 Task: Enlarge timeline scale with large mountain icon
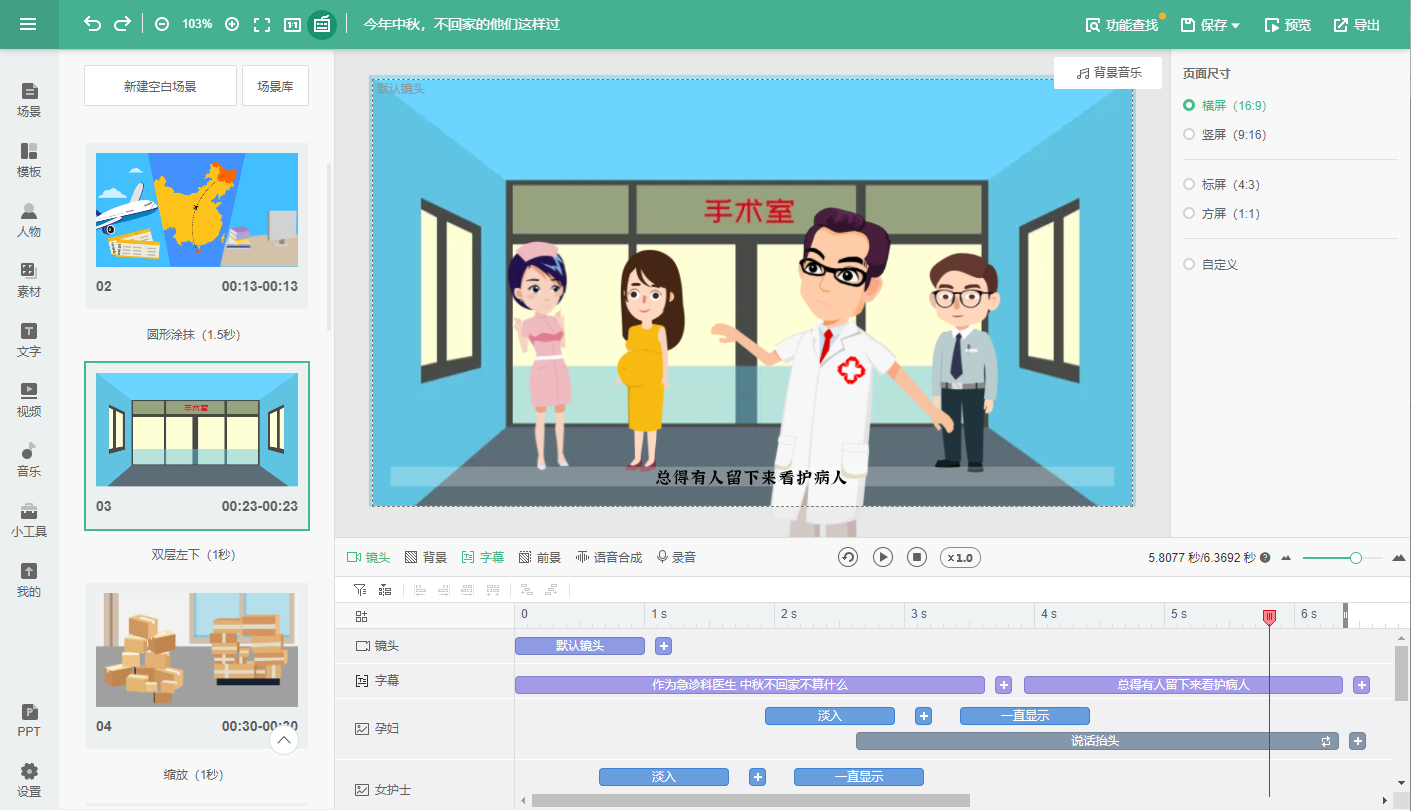pyautogui.click(x=1399, y=557)
